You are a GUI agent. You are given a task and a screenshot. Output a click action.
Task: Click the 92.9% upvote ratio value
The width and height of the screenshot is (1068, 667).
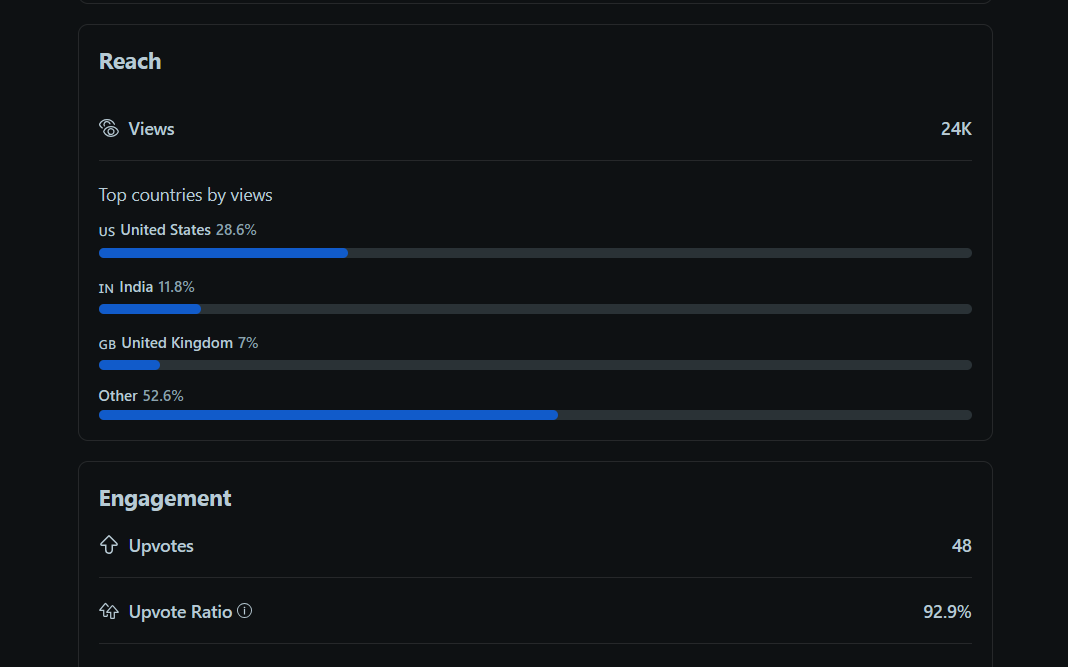(x=947, y=612)
